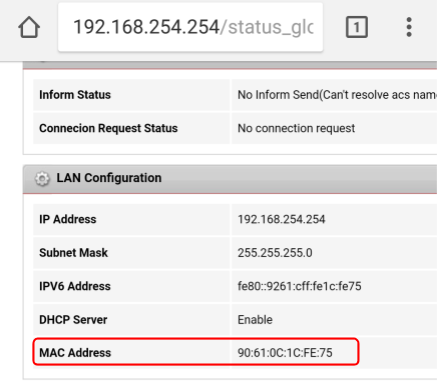437x382 pixels.
Task: Click the 255.255.255.0 subnet value
Action: point(275,253)
